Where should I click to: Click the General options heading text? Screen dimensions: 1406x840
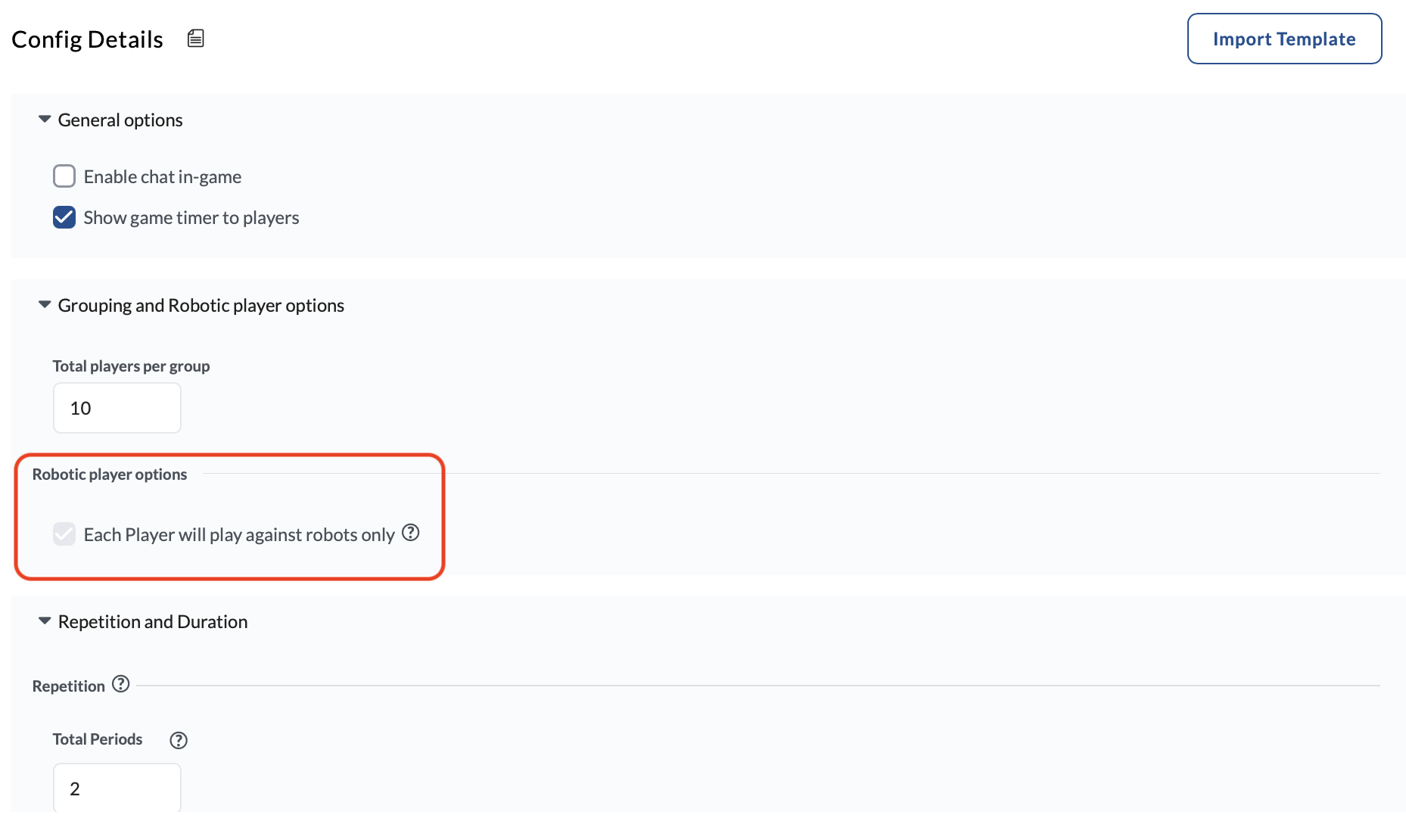[x=120, y=120]
